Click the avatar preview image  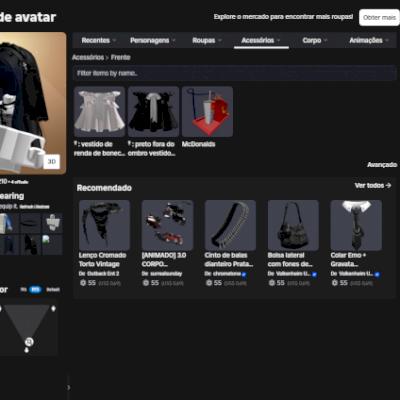pyautogui.click(x=33, y=103)
